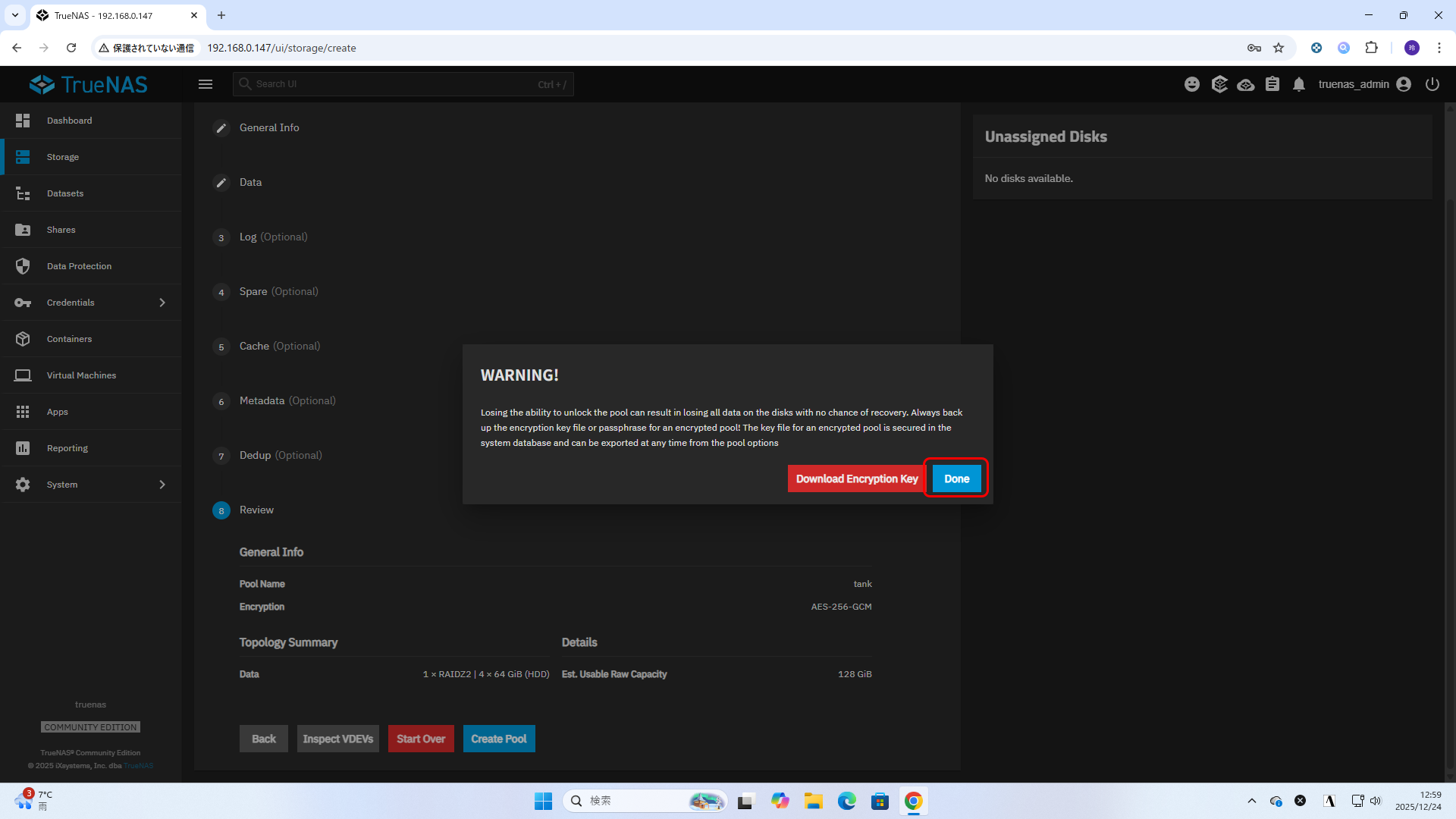Open the alerts bell icon
This screenshot has height=819, width=1456.
click(x=1299, y=84)
